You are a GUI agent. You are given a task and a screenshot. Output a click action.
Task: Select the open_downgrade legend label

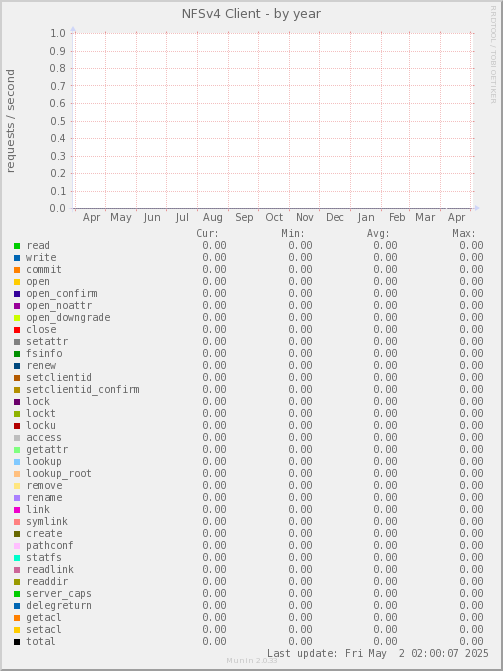pos(68,318)
